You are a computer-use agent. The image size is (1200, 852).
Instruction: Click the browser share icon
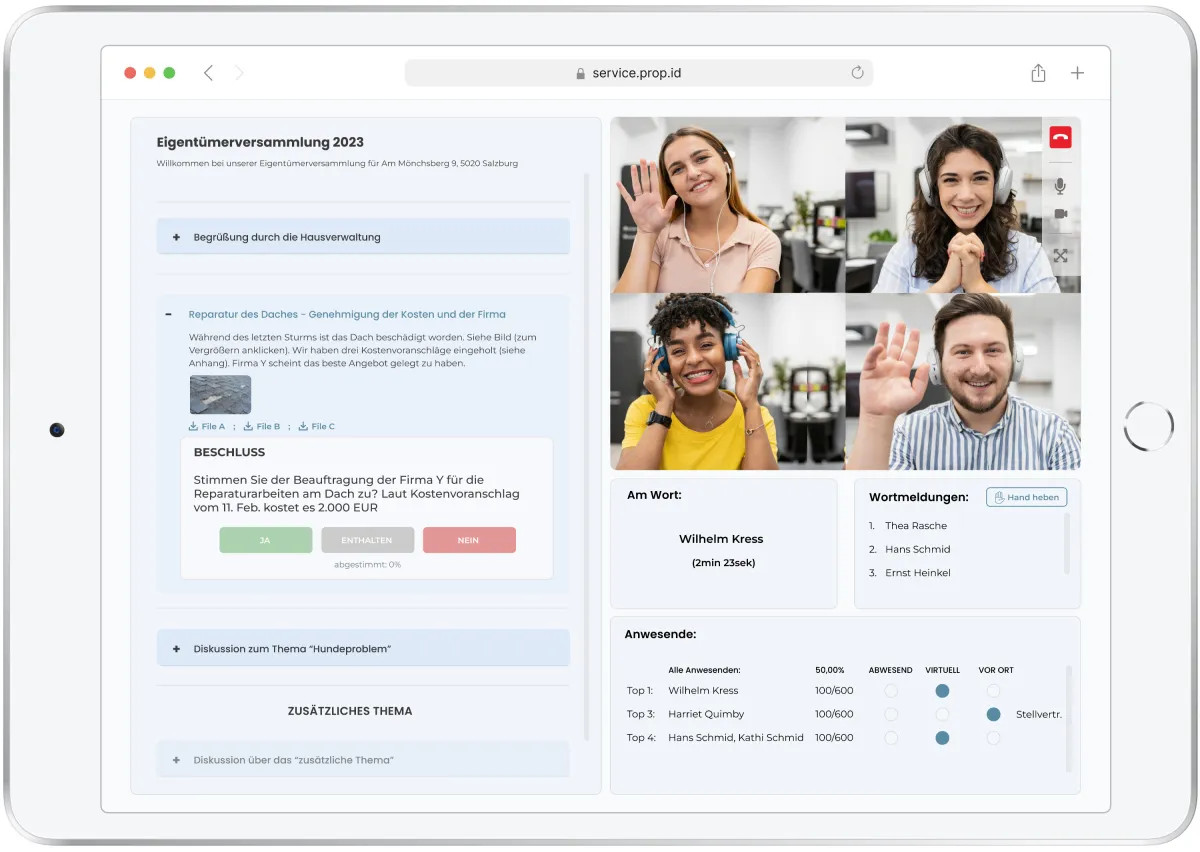(1038, 73)
